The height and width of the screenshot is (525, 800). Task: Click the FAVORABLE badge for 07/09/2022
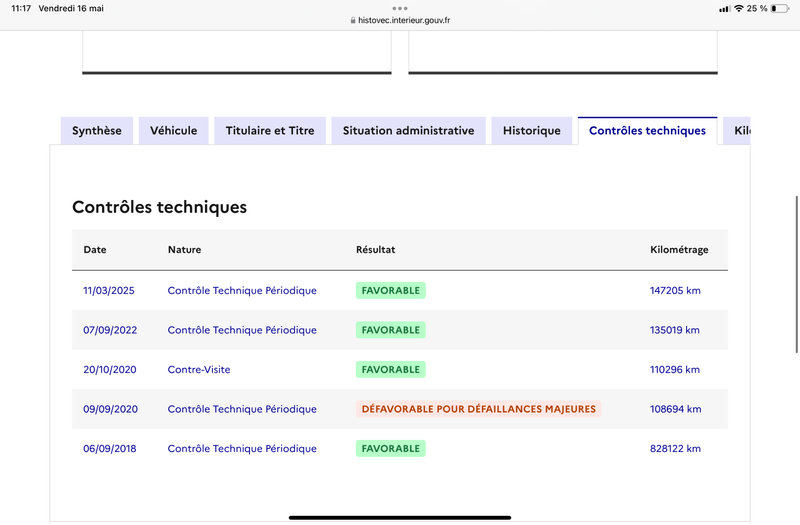tap(390, 330)
